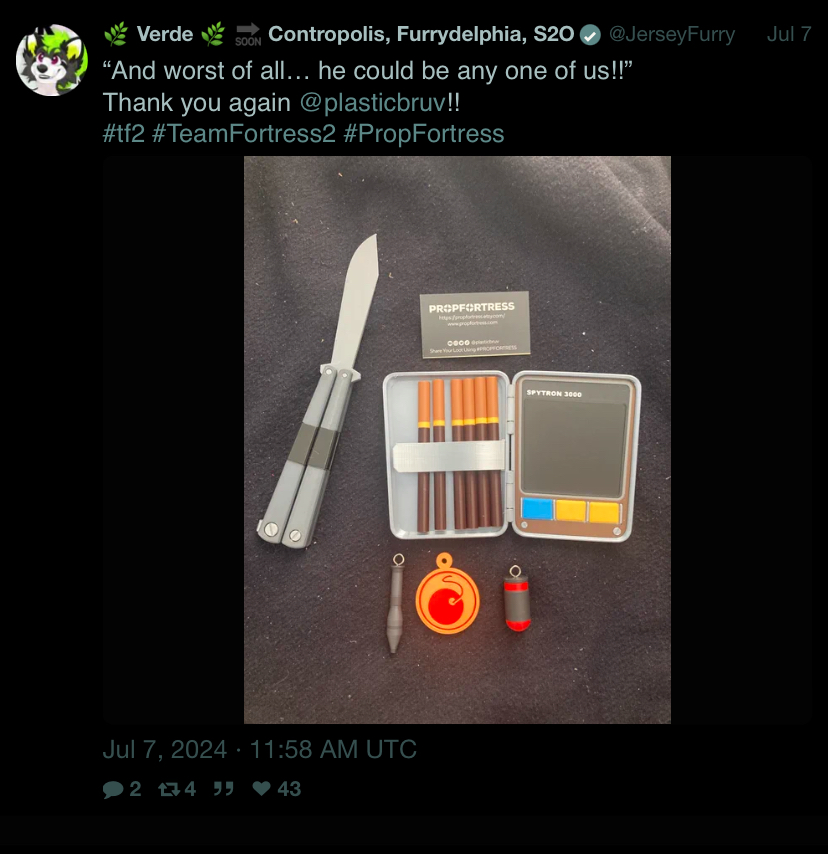
Task: Click the display name Verde Contropolis, Furrydelphia
Action: pos(339,34)
